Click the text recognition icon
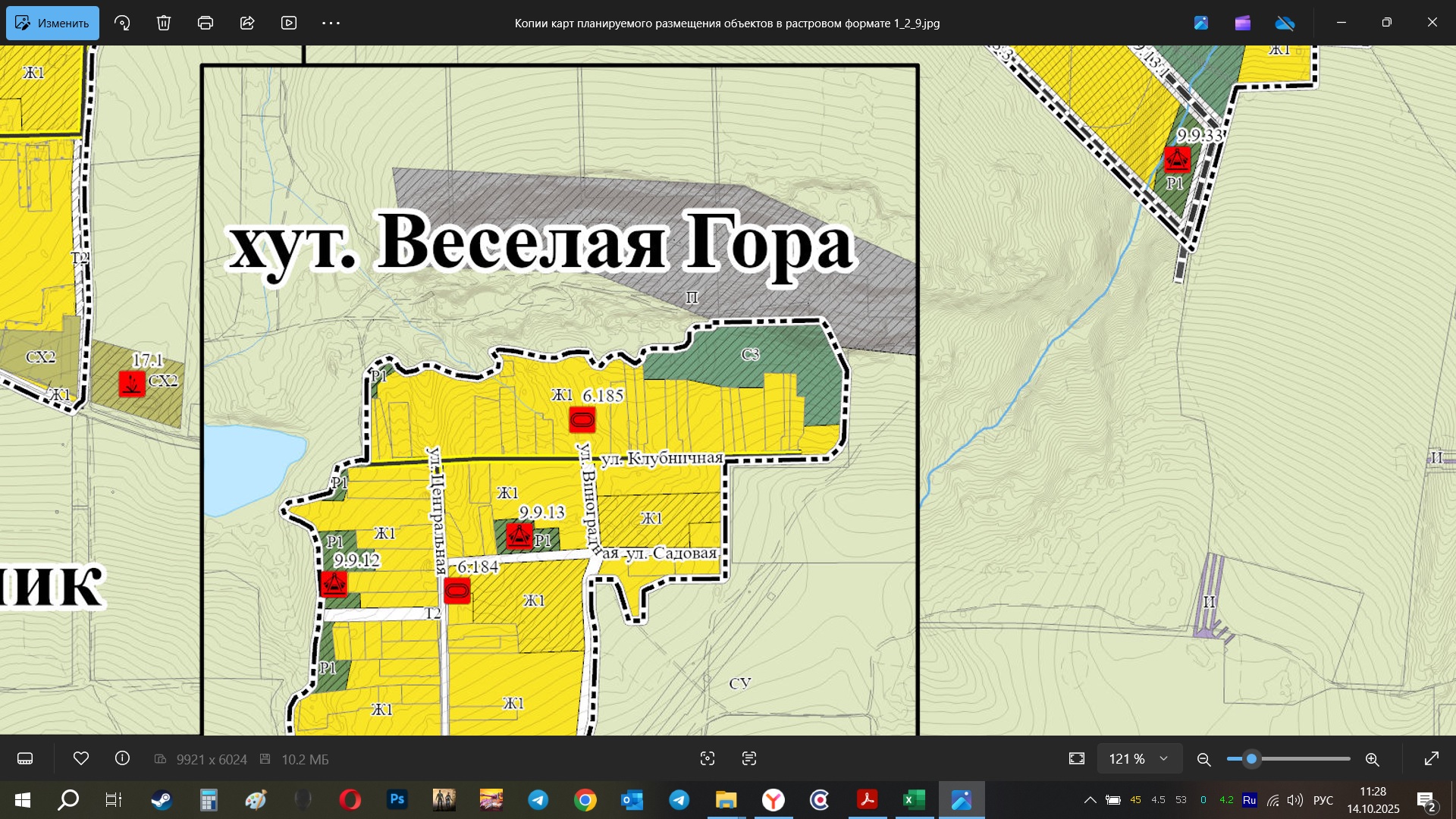 (x=749, y=759)
